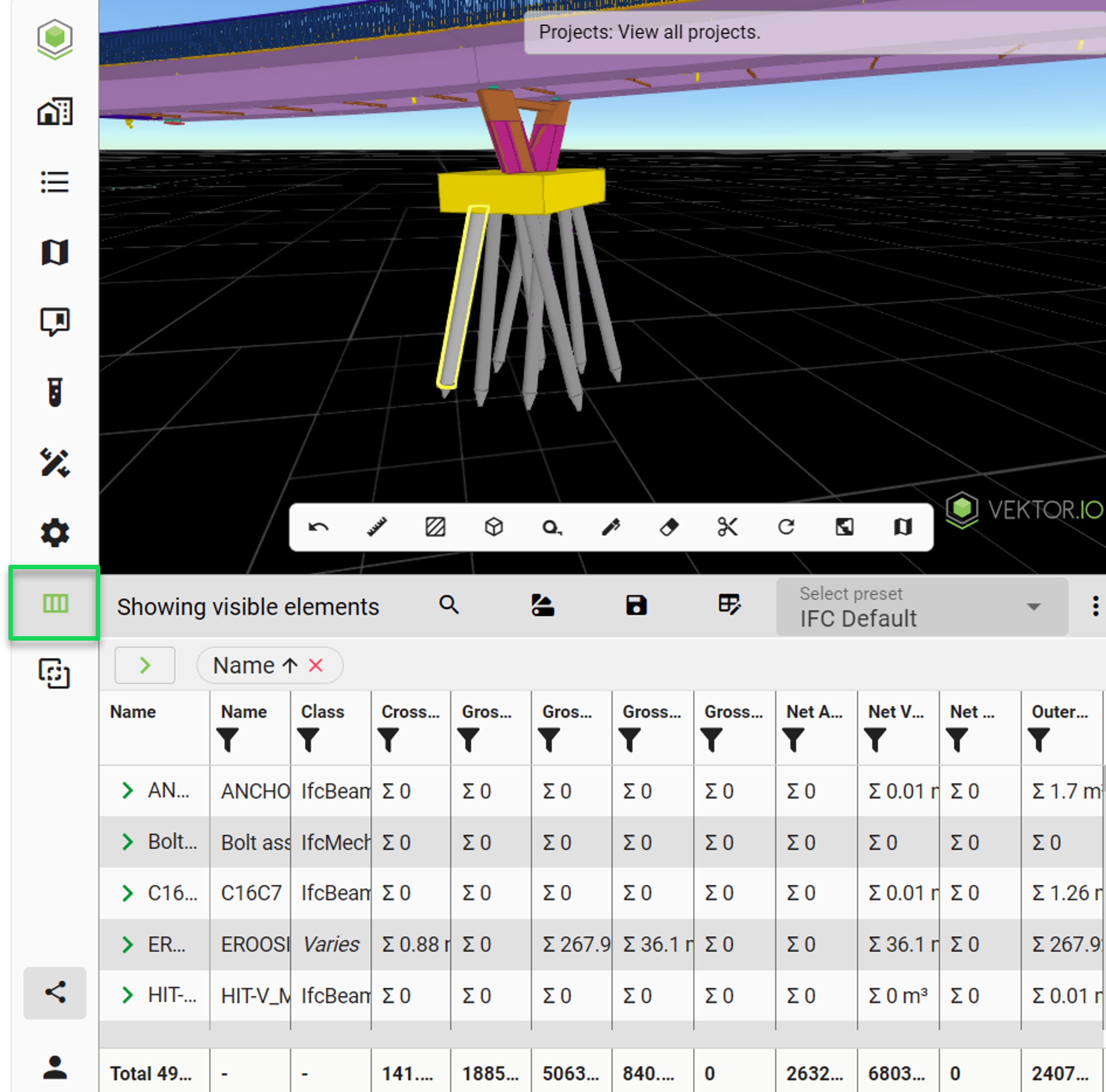Open the test tube sidebar icon
Image resolution: width=1106 pixels, height=1092 pixels.
coord(55,392)
